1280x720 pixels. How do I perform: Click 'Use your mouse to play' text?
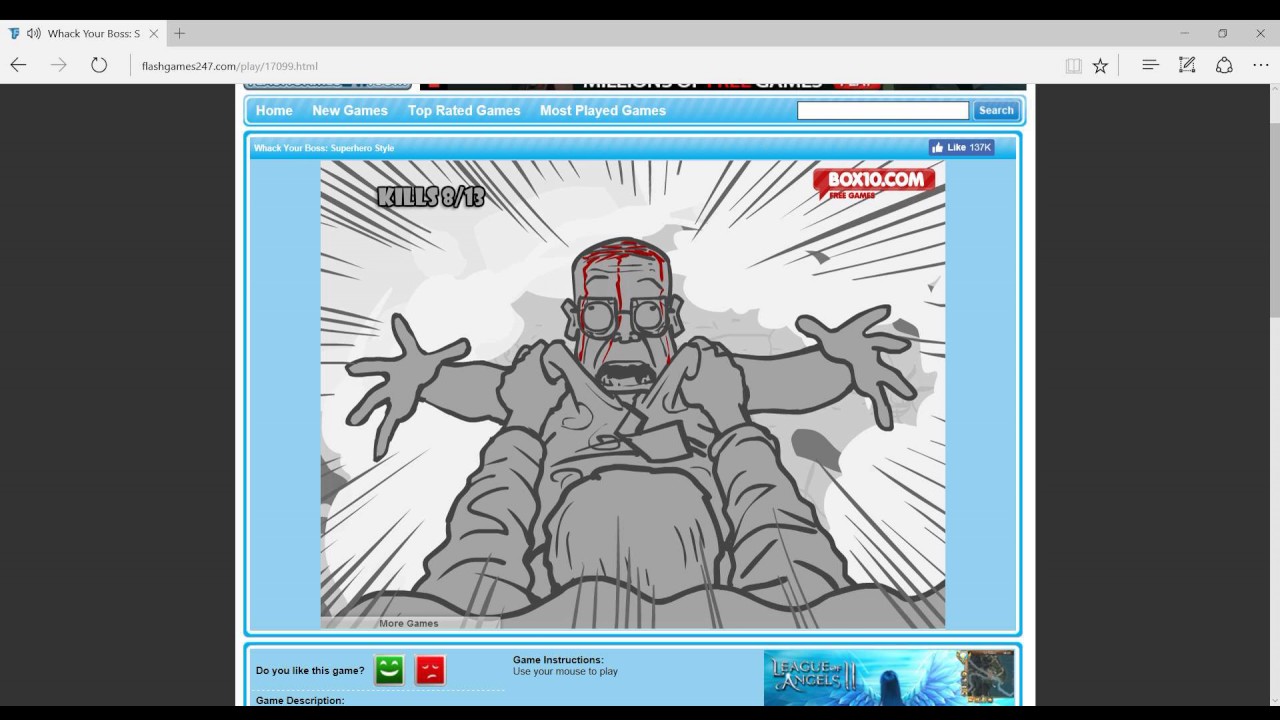click(x=565, y=672)
